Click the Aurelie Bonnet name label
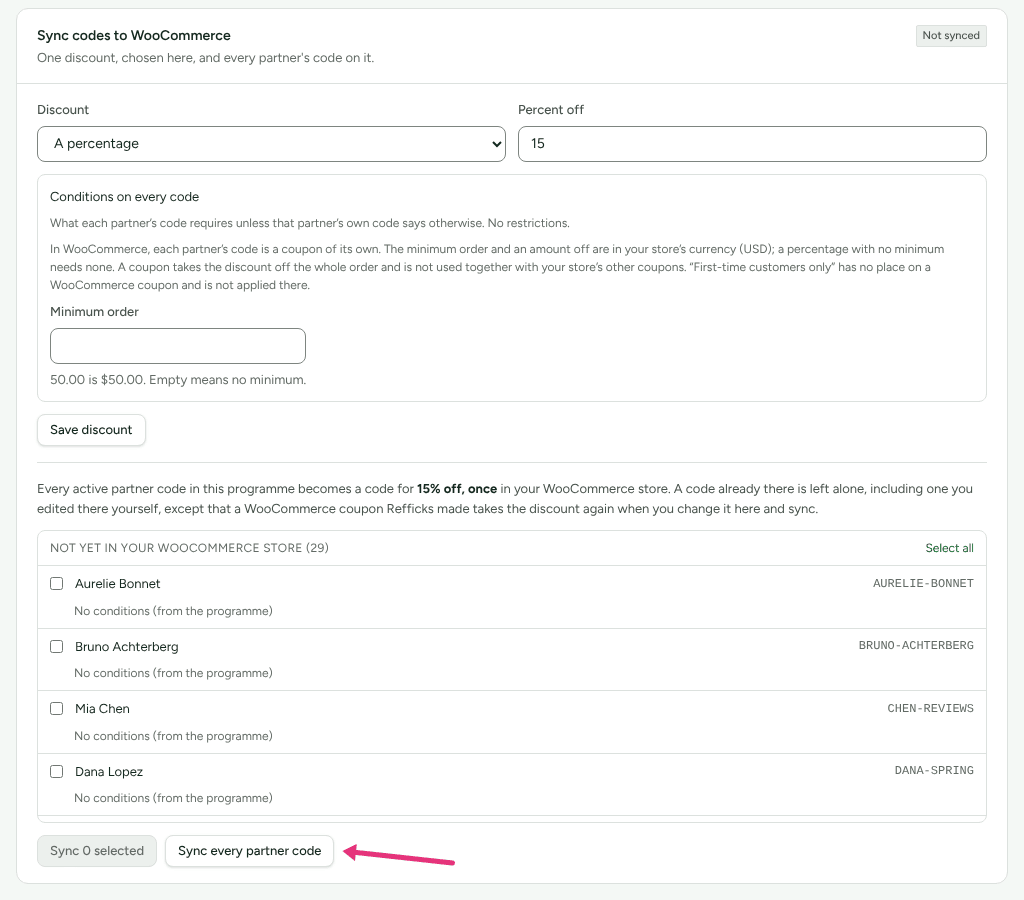Screen dimensions: 1024x900 pyautogui.click(x=118, y=583)
